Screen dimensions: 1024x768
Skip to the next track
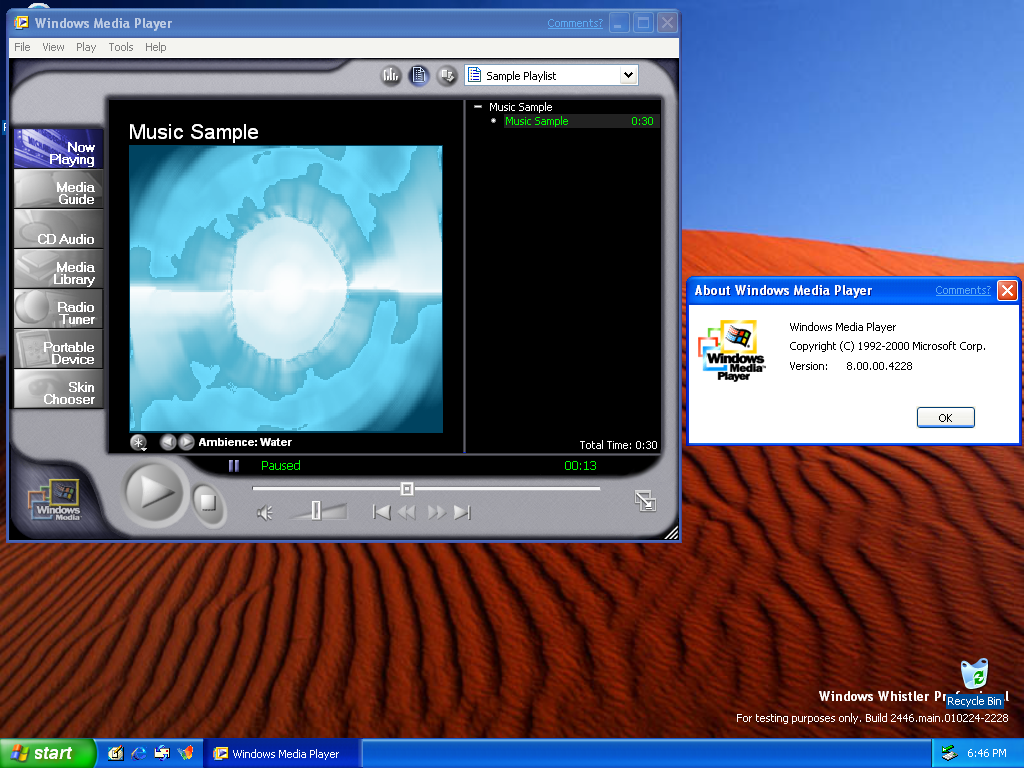click(x=462, y=512)
